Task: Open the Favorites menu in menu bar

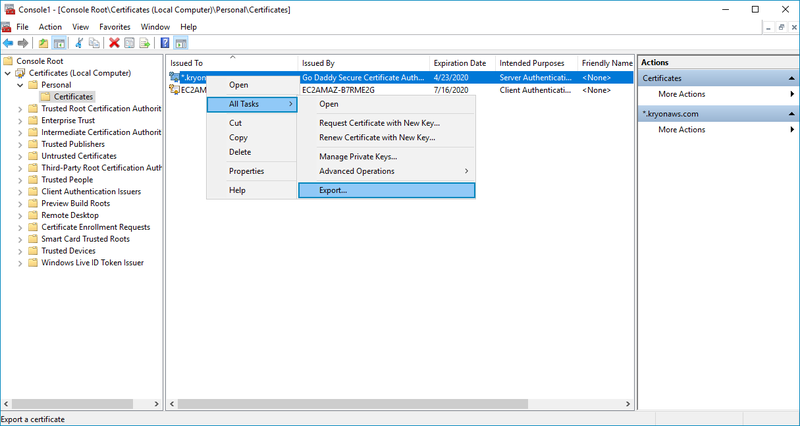Action: click(x=114, y=26)
